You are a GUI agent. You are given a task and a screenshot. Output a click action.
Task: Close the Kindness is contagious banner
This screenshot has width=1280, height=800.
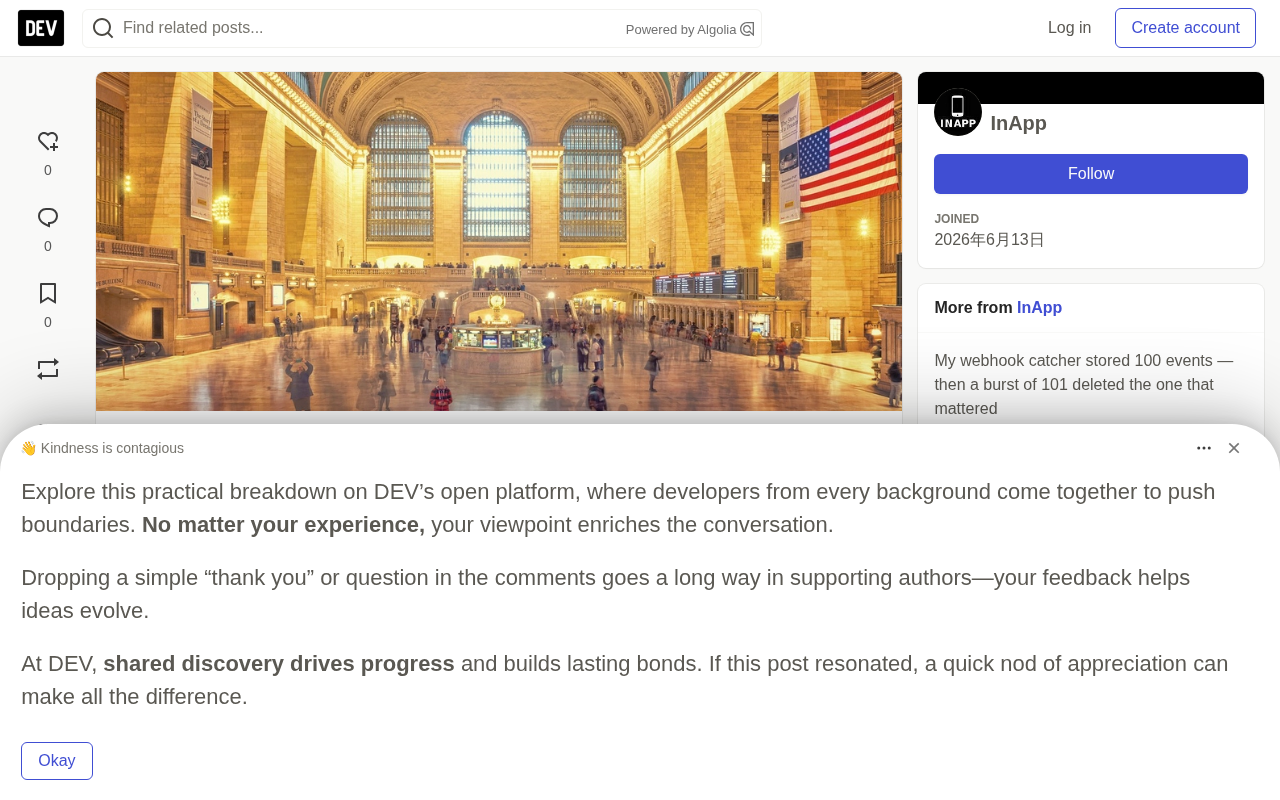[x=1234, y=448]
